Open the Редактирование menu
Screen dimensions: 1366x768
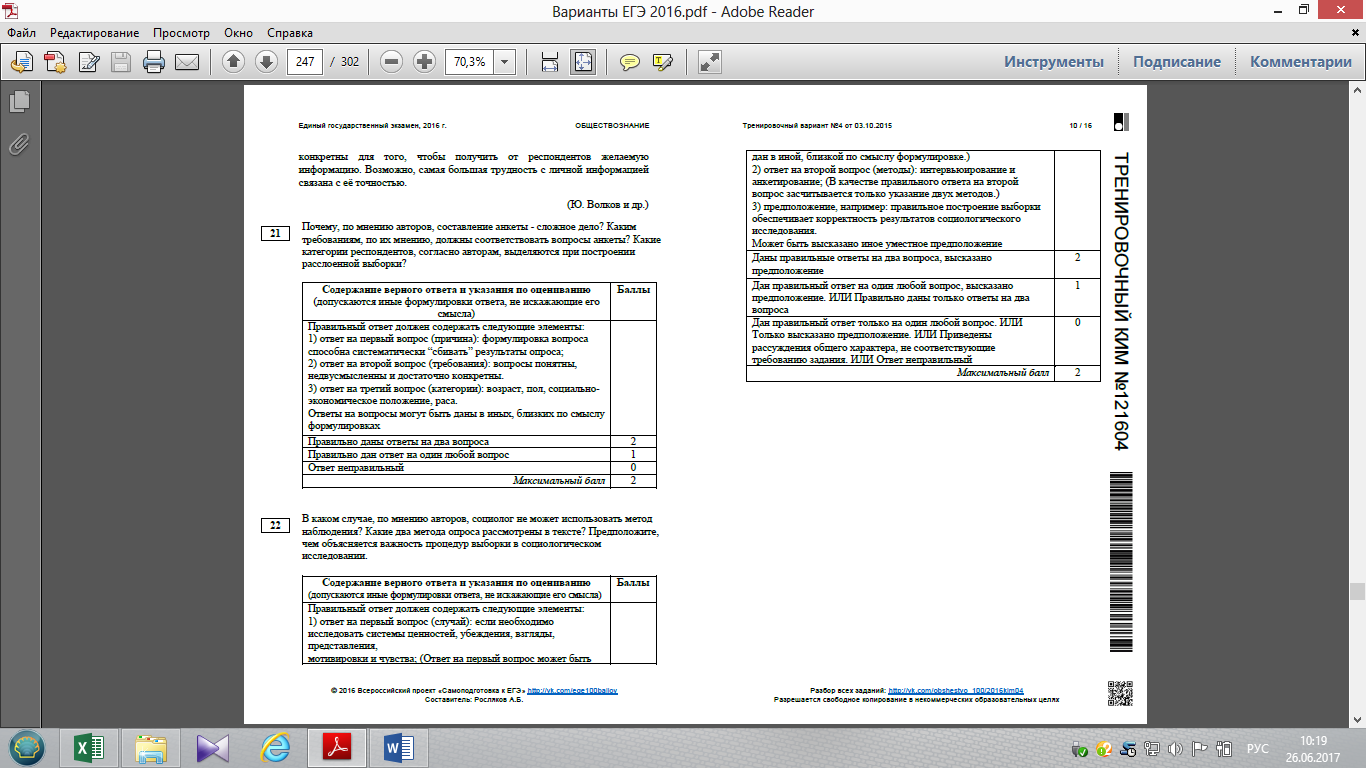click(x=95, y=33)
